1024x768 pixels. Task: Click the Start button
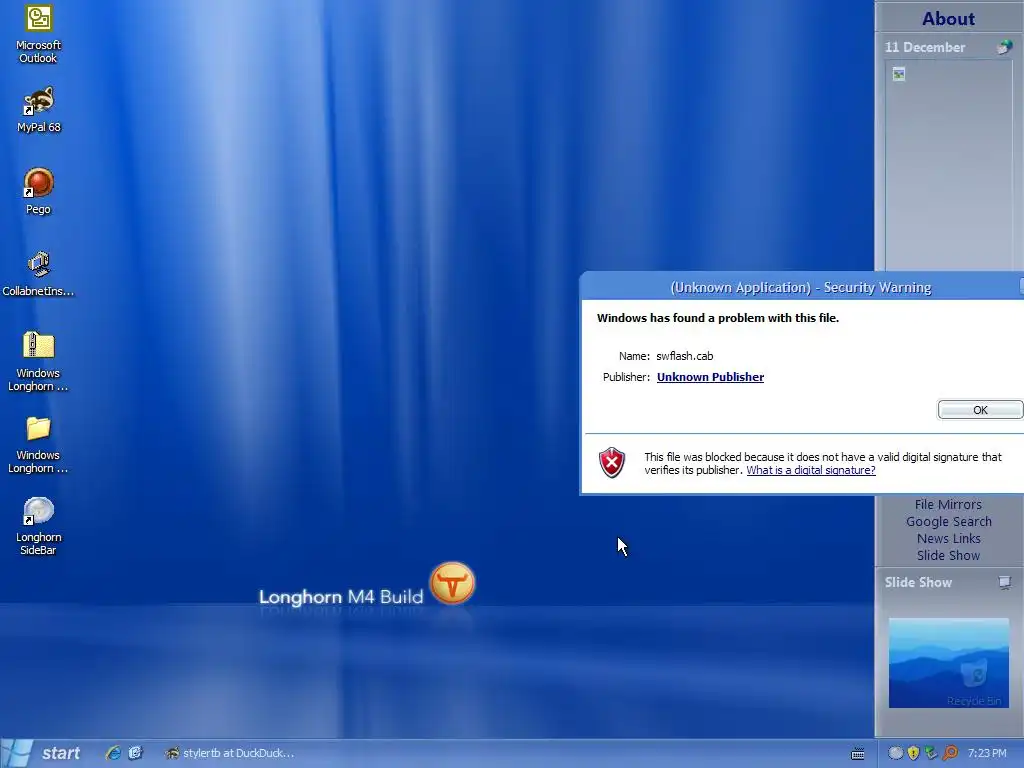click(42, 753)
